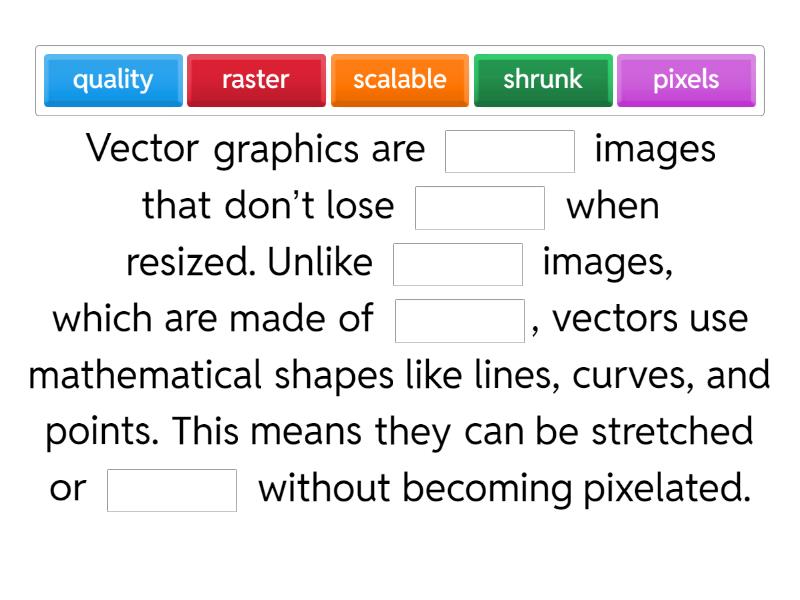This screenshot has width=800, height=600.
Task: Pick the 'quality' word tile
Action: (x=113, y=80)
